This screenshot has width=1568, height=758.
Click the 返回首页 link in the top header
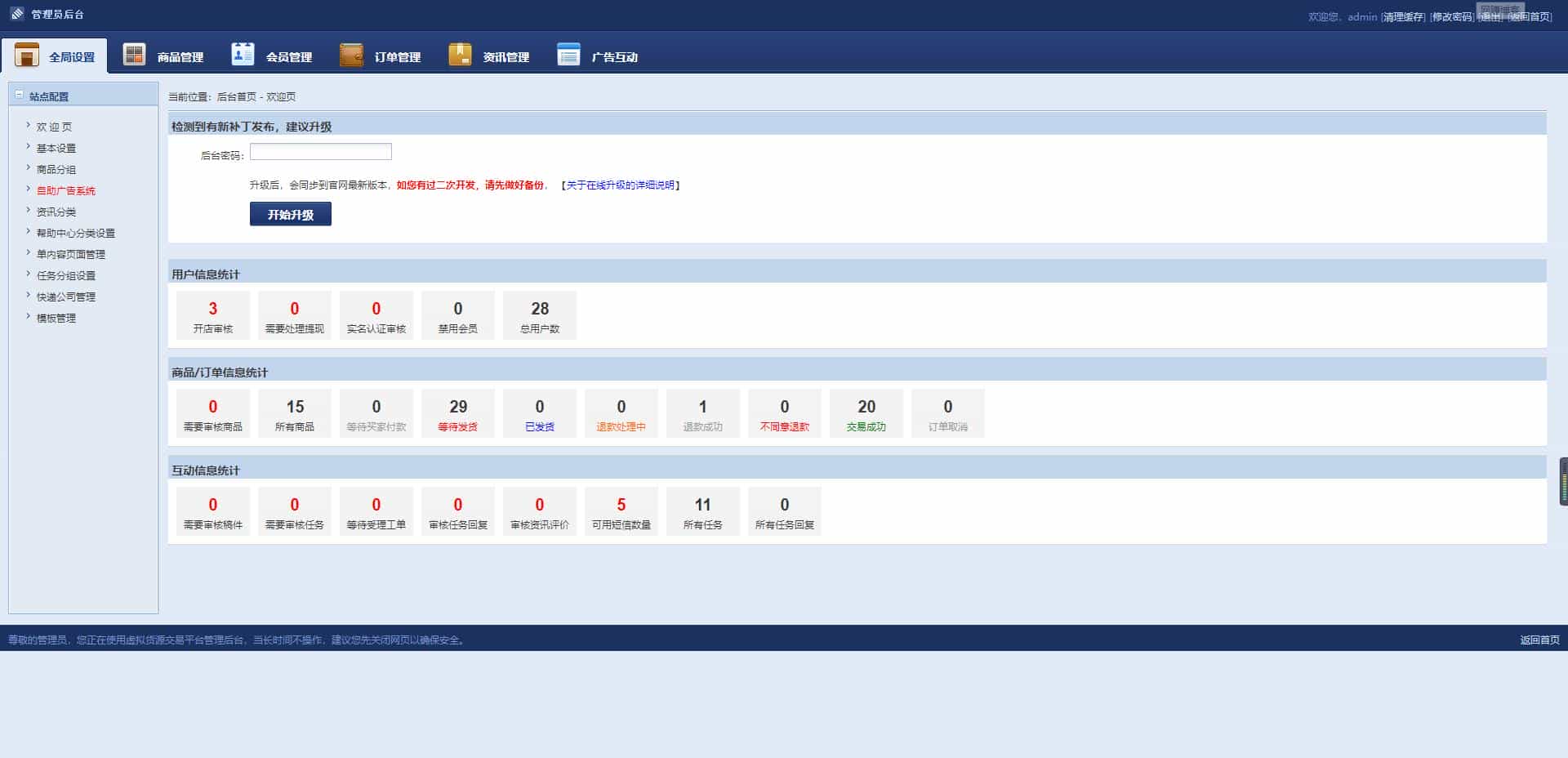pos(1530,16)
